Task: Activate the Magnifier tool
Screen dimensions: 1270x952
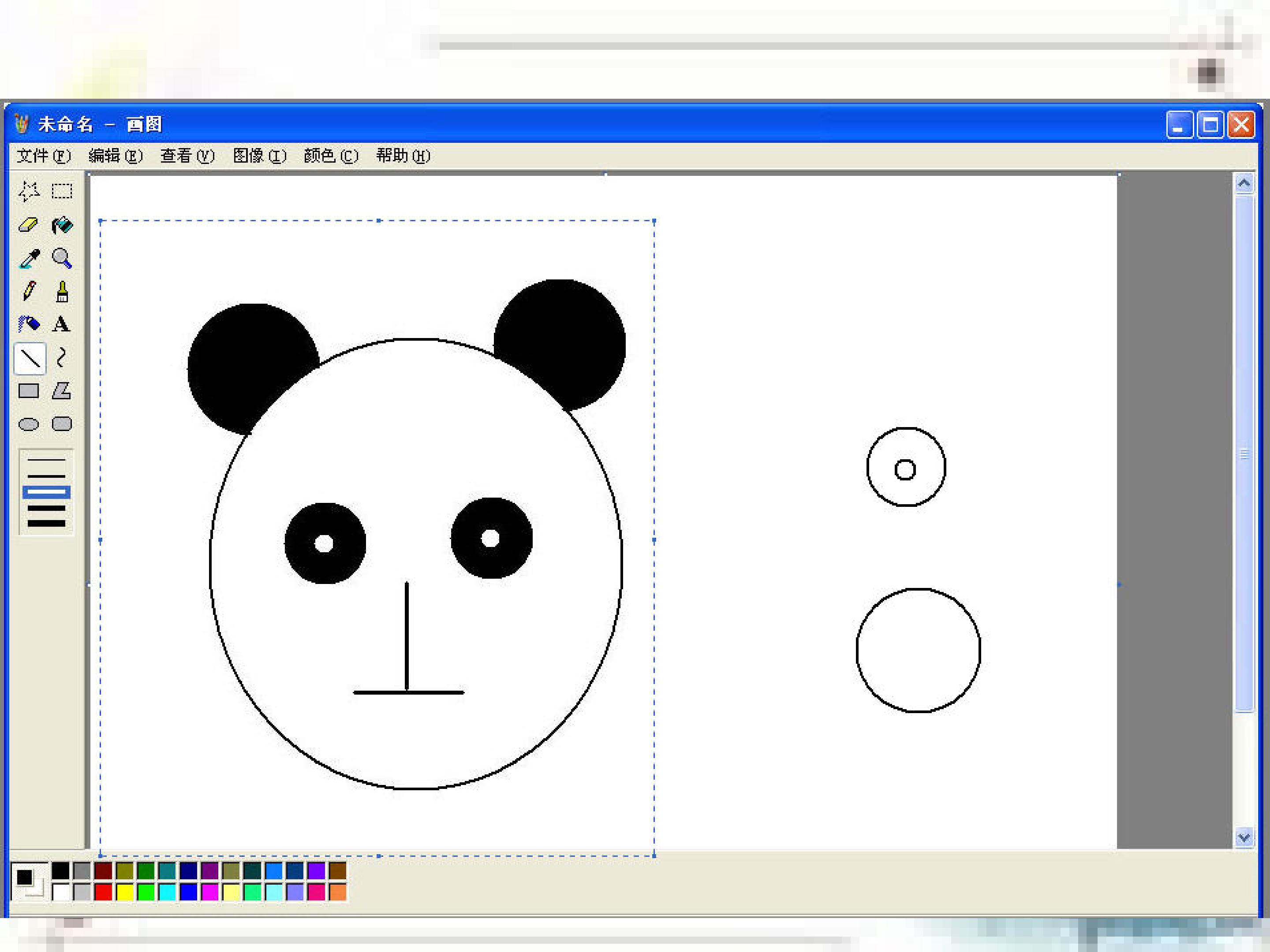Action: 62,258
